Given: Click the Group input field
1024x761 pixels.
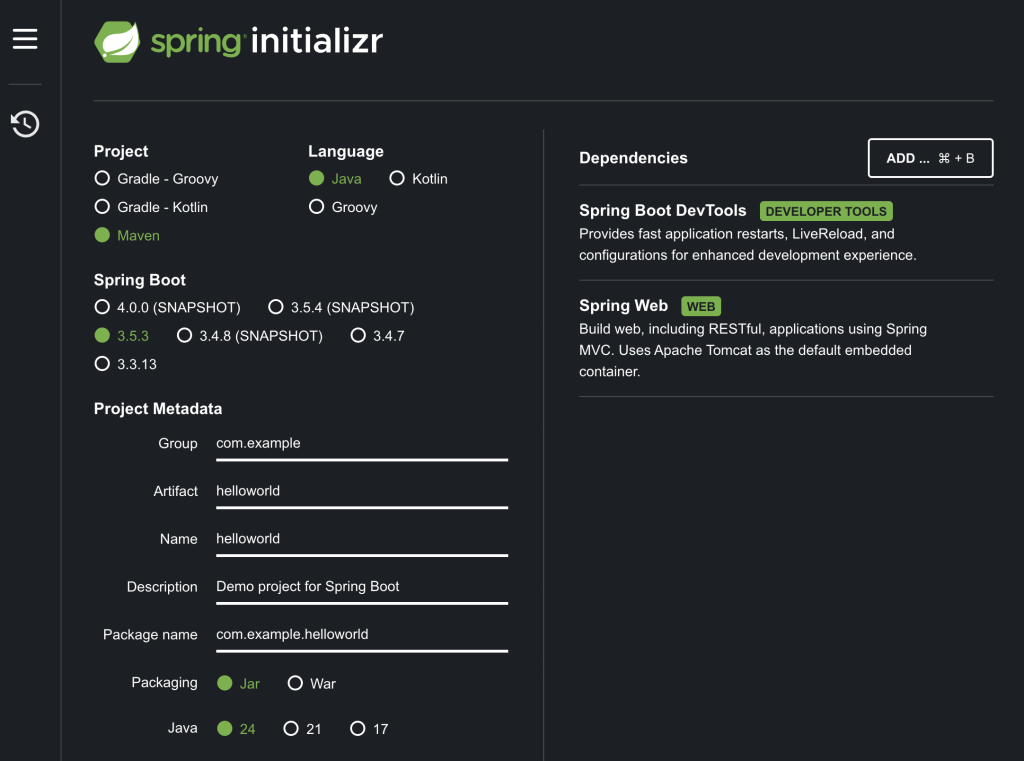Looking at the screenshot, I should click(x=362, y=444).
